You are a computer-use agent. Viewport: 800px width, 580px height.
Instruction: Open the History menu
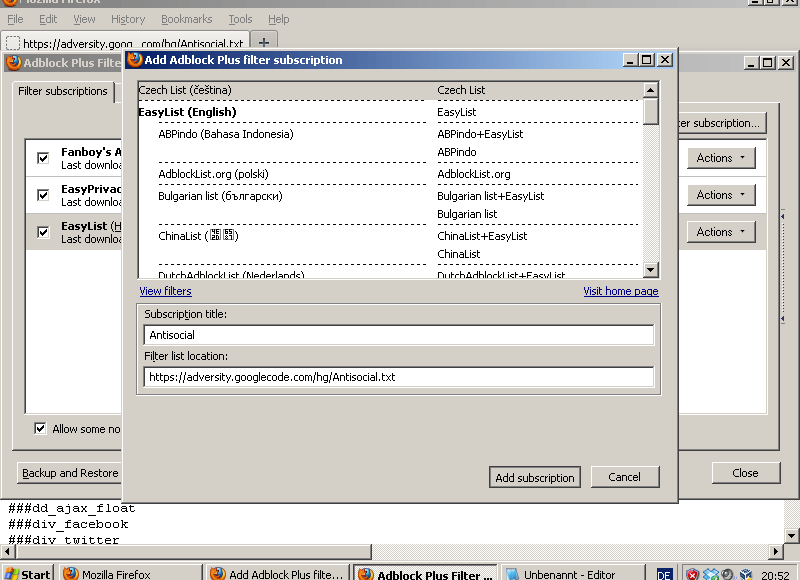128,19
